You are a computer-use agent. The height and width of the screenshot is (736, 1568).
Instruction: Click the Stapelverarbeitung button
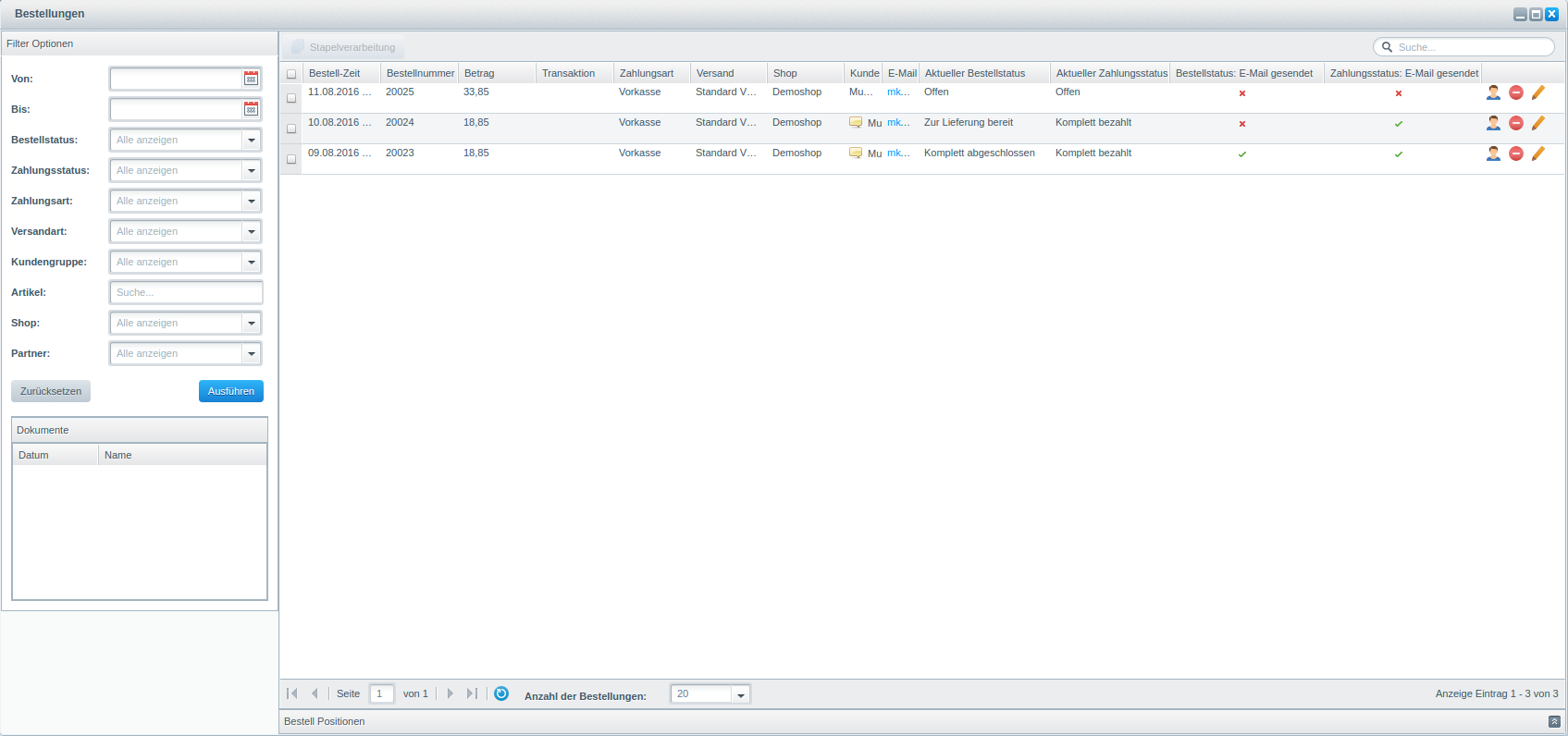pos(344,47)
